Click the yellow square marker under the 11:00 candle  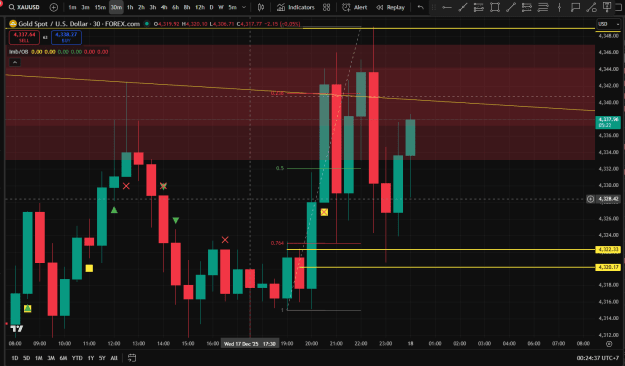(89, 268)
